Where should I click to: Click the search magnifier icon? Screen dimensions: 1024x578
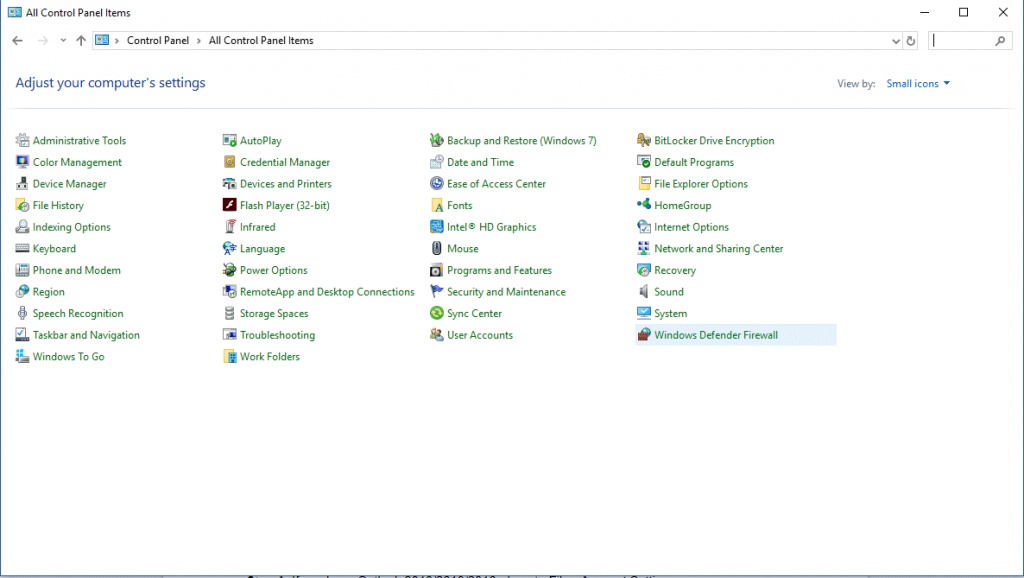1000,40
